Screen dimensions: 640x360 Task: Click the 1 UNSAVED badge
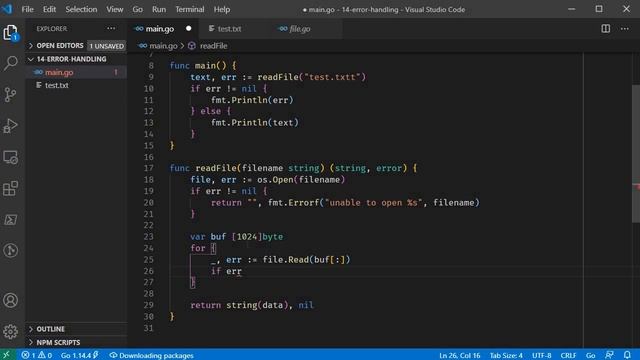click(x=107, y=46)
